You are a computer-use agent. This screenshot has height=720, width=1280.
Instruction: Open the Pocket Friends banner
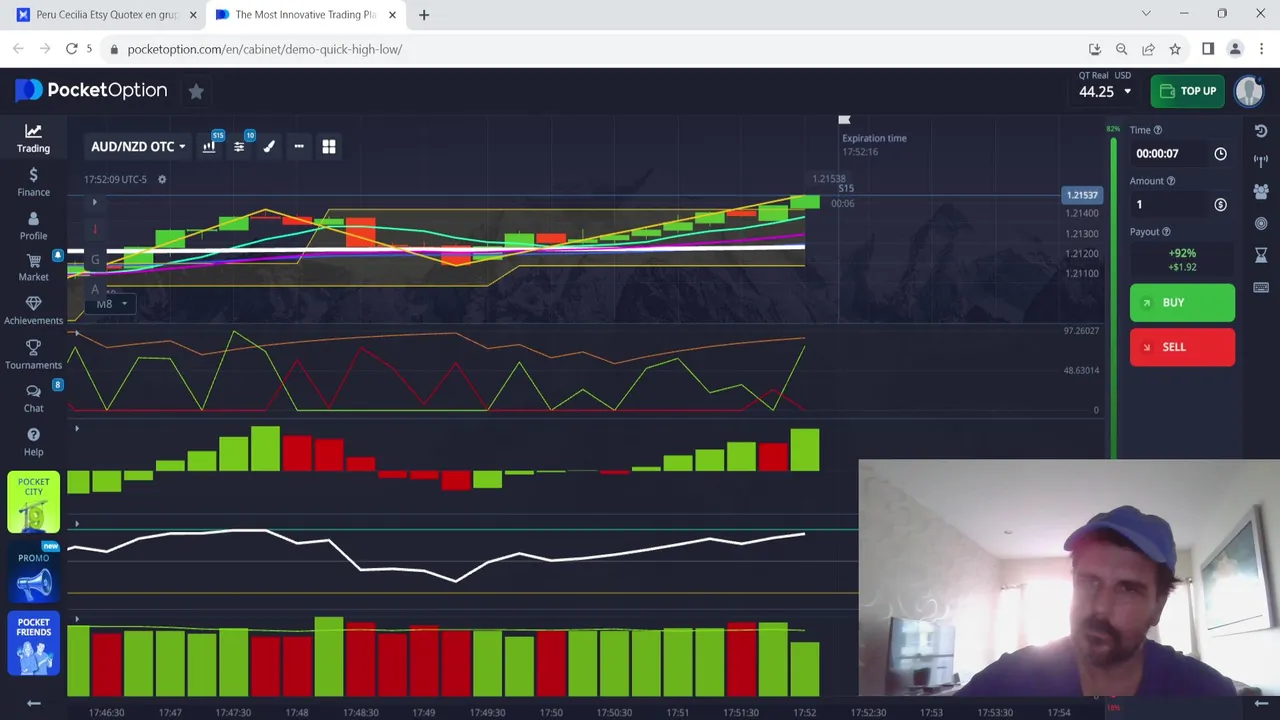click(33, 643)
